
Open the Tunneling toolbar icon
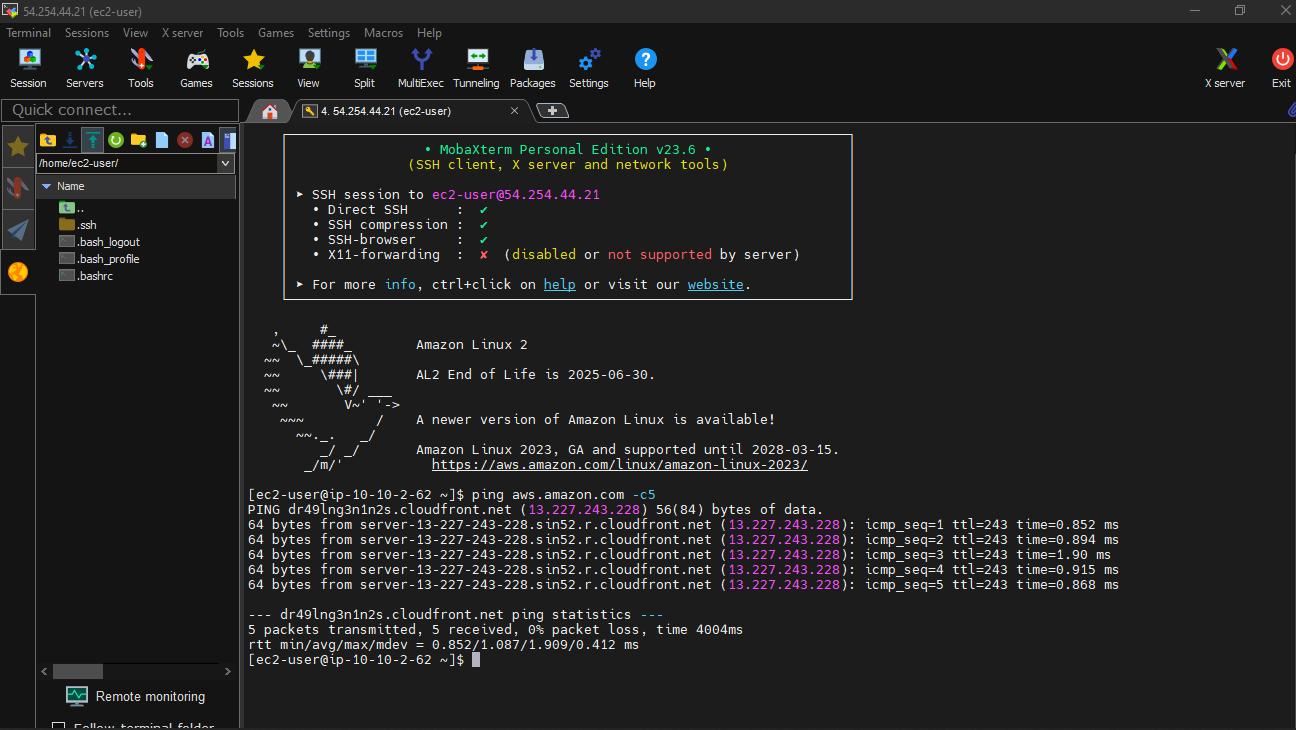[x=476, y=68]
